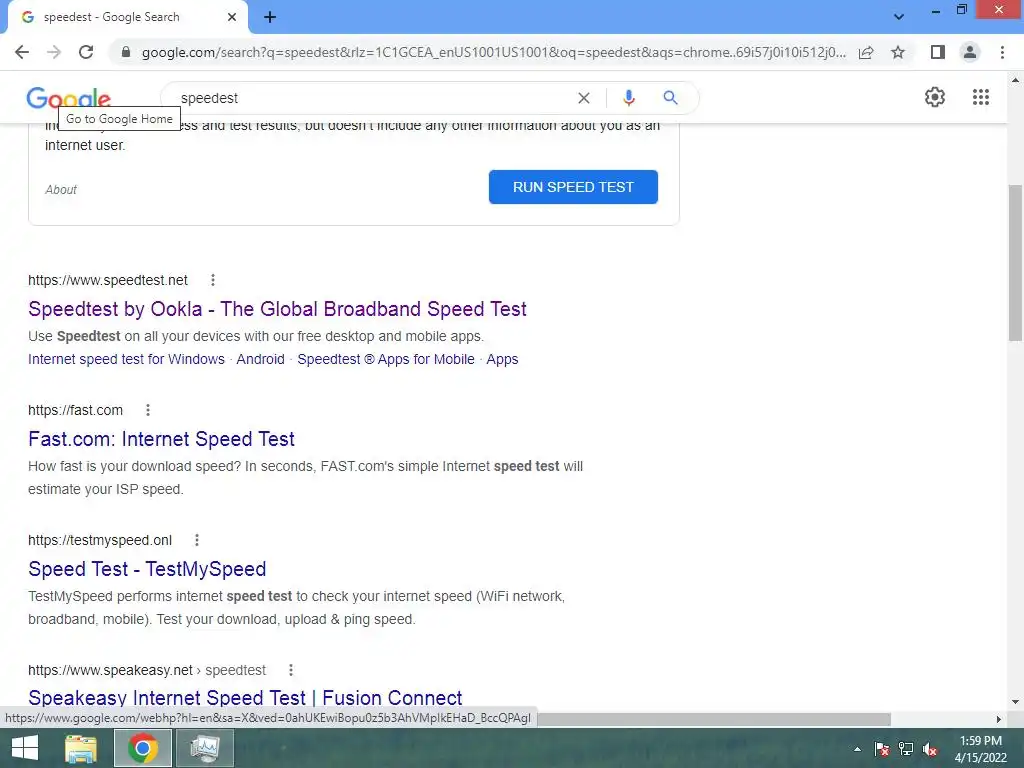Open Speedtest Apps for Mobile sitelink
Screen dimensions: 1024x768
click(x=386, y=359)
